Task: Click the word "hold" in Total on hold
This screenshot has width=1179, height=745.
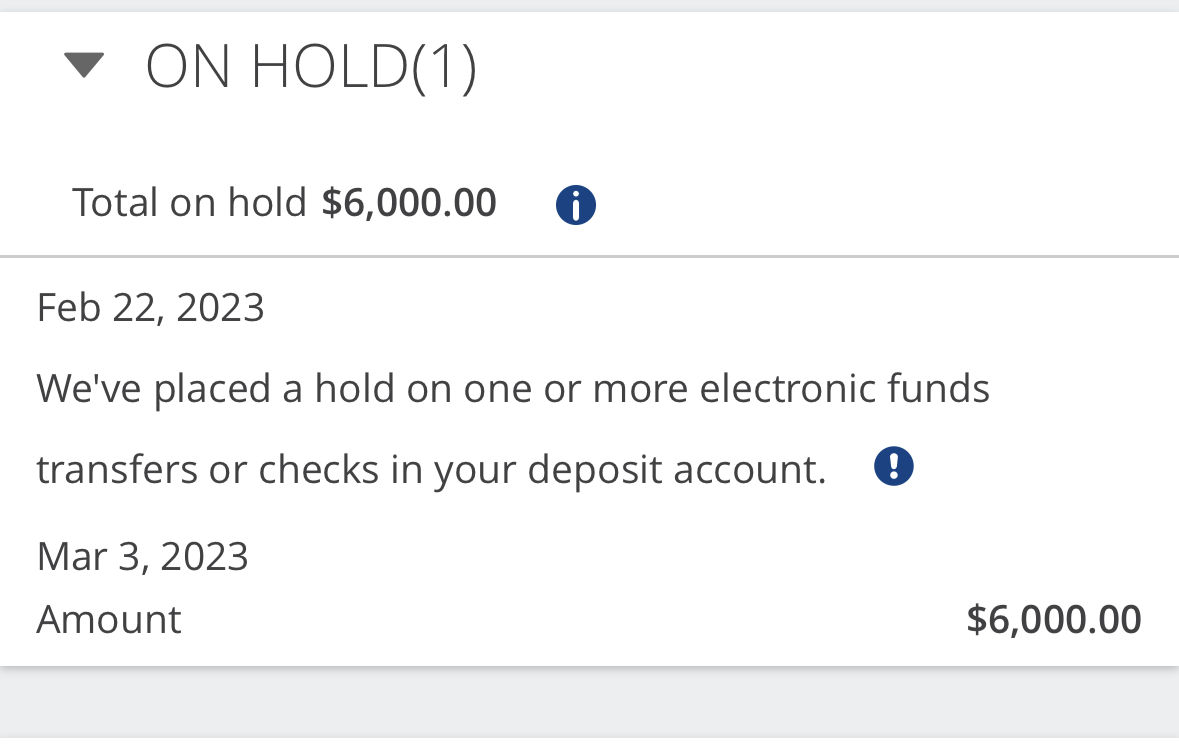Action: point(267,203)
